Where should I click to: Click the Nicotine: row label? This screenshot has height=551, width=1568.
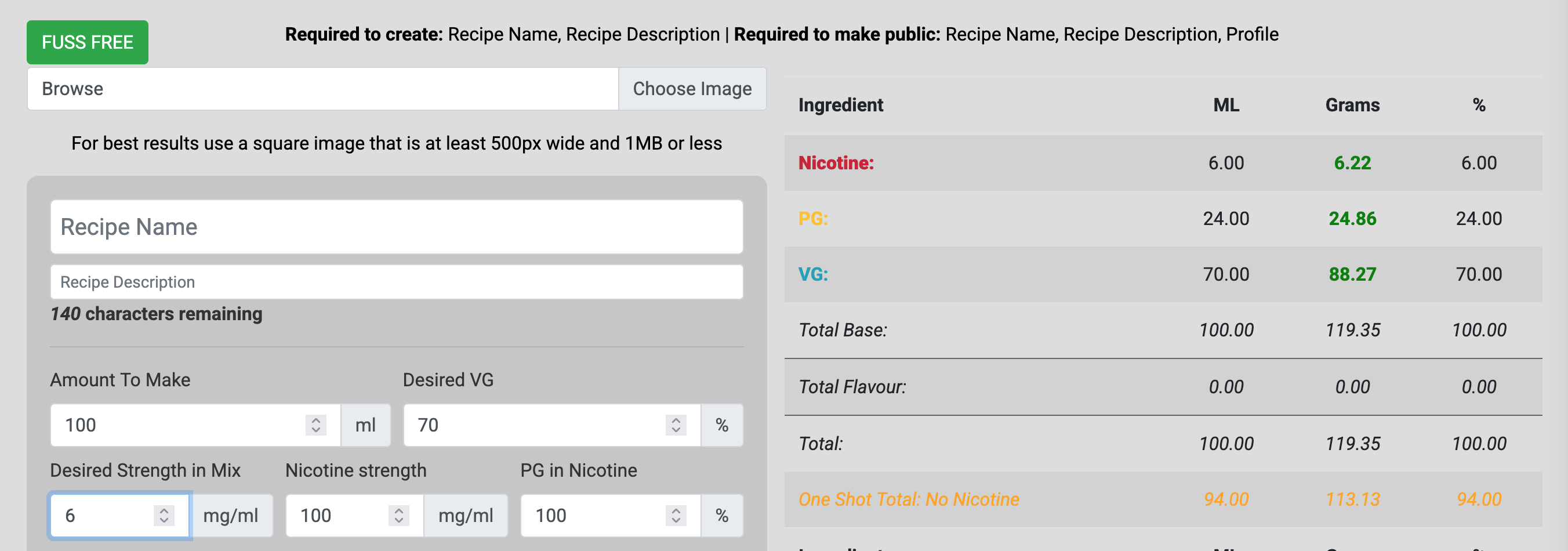[836, 163]
